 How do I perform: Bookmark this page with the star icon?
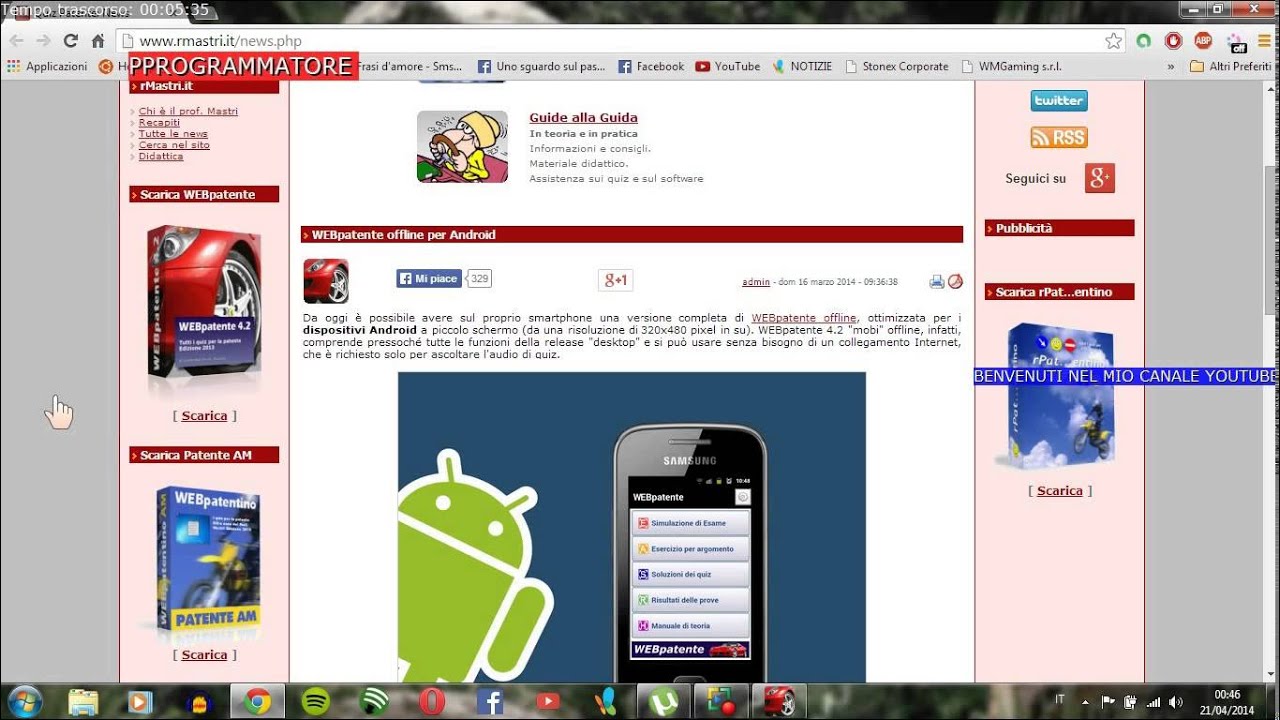1113,41
